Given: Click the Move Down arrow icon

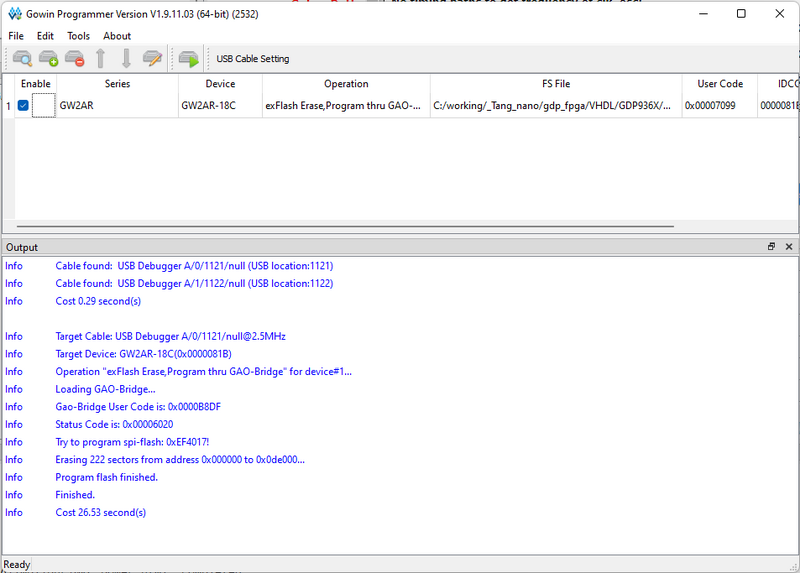Looking at the screenshot, I should [126, 59].
